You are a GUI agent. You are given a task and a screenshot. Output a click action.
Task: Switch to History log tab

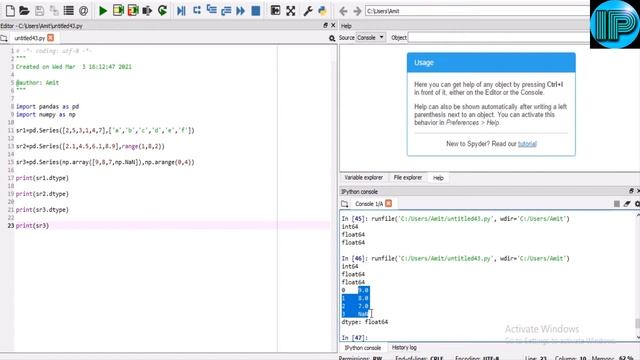click(404, 348)
